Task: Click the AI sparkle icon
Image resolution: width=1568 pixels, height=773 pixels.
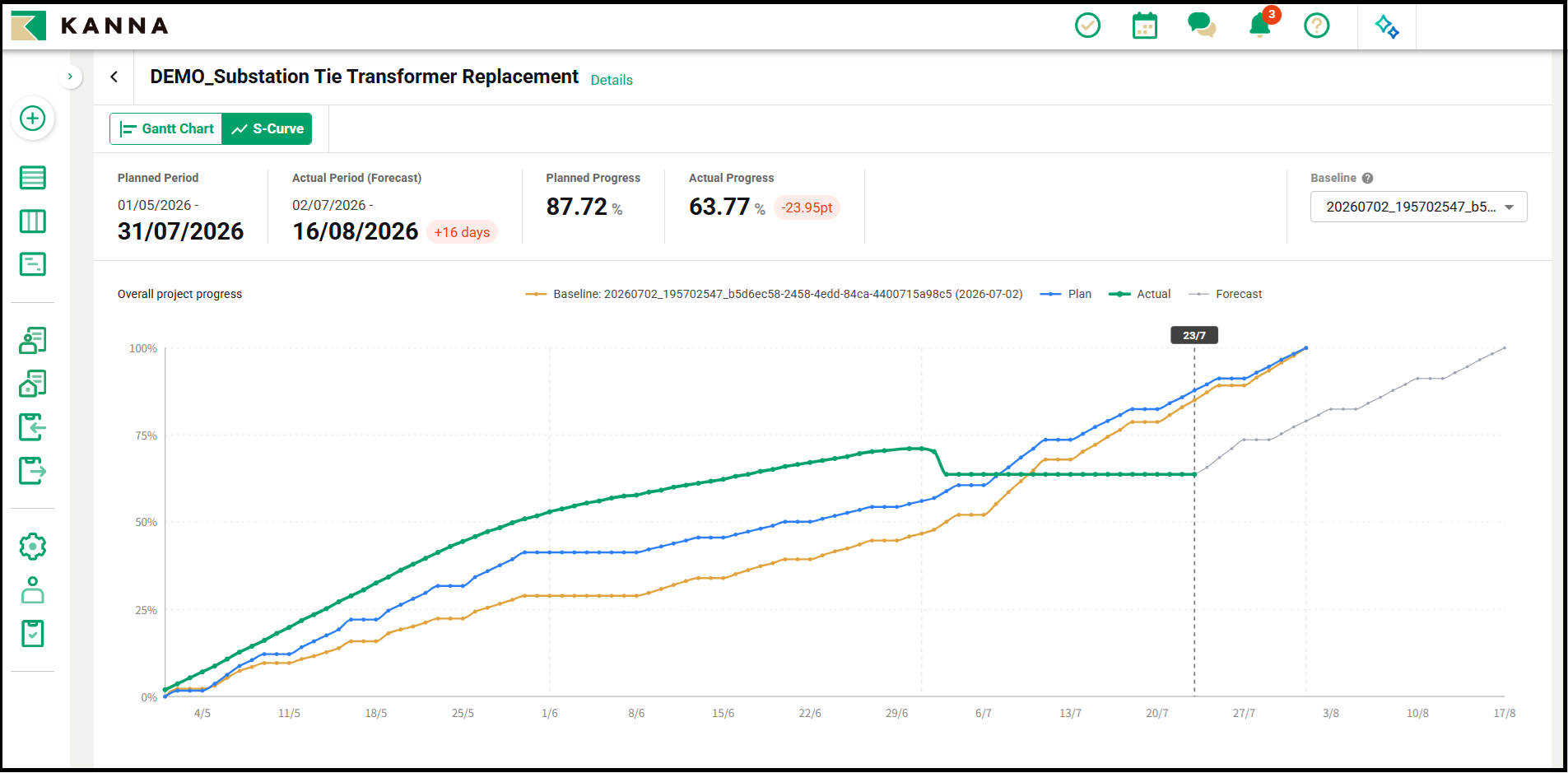Action: (x=1387, y=26)
